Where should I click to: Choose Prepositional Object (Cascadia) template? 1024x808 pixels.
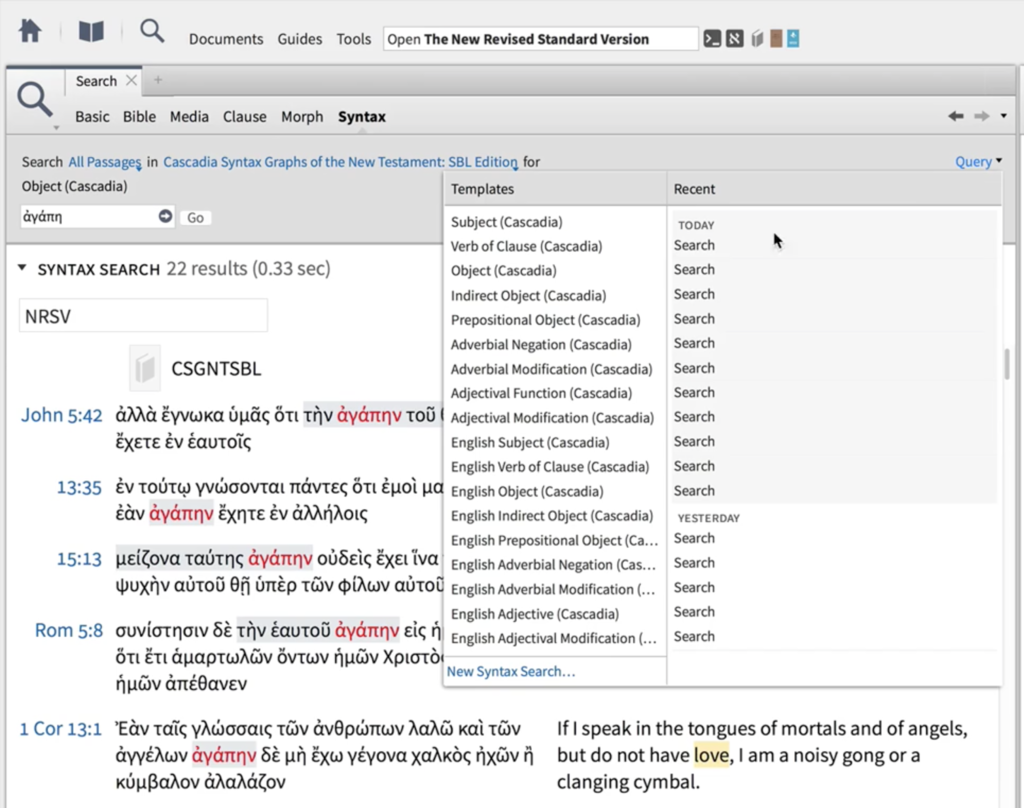pos(545,319)
